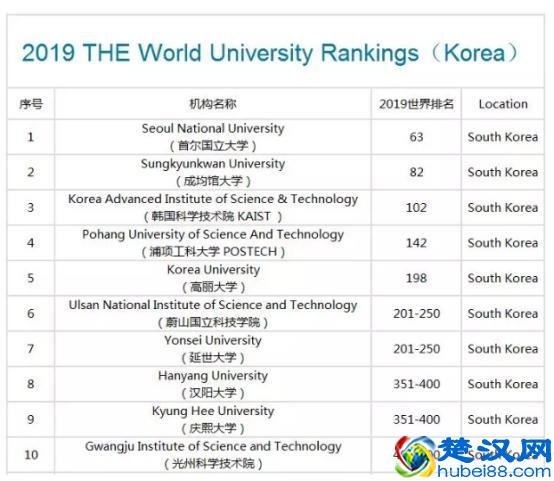Click 'South Korea' in Hanyang University row

[503, 384]
